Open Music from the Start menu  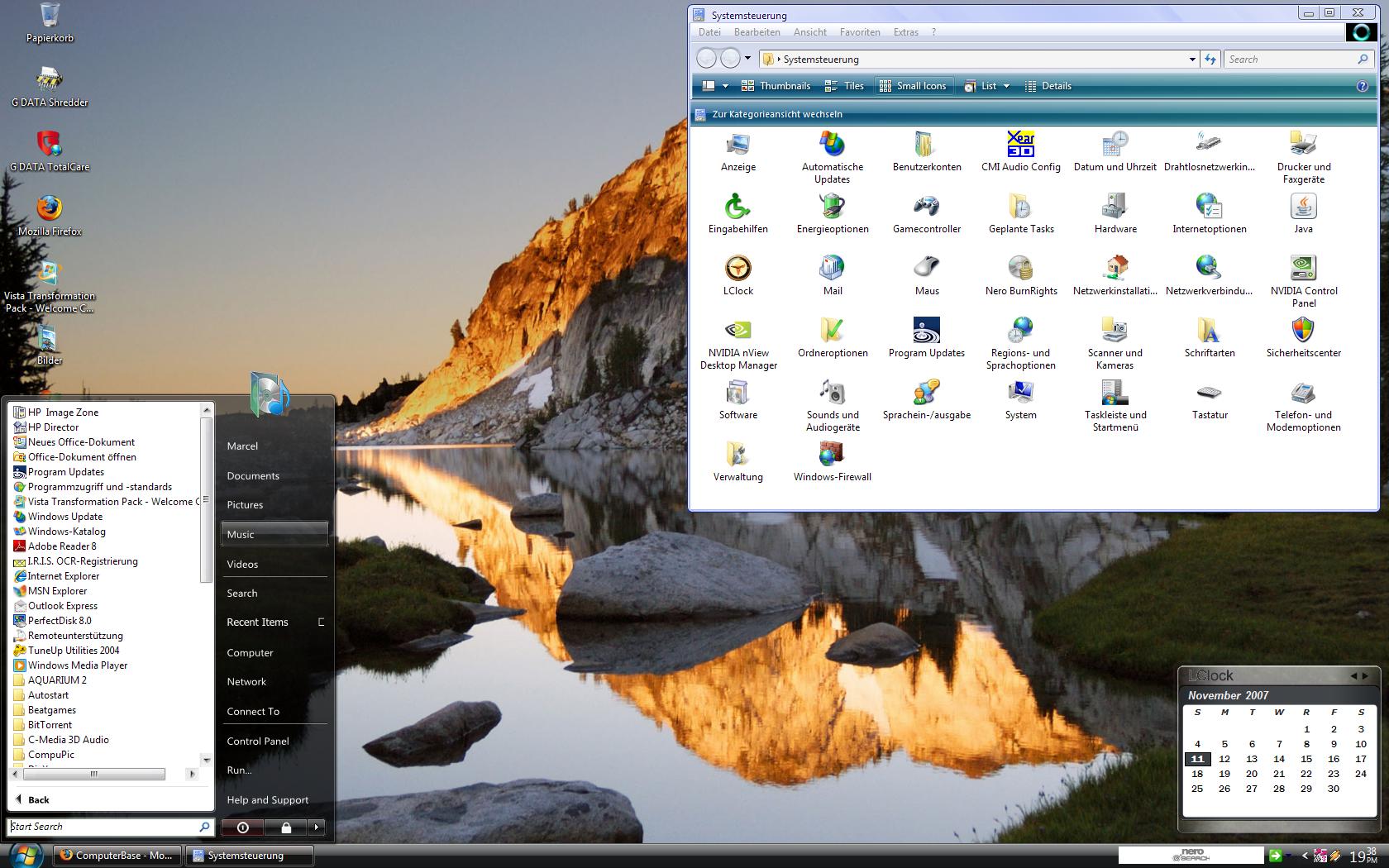coord(274,534)
